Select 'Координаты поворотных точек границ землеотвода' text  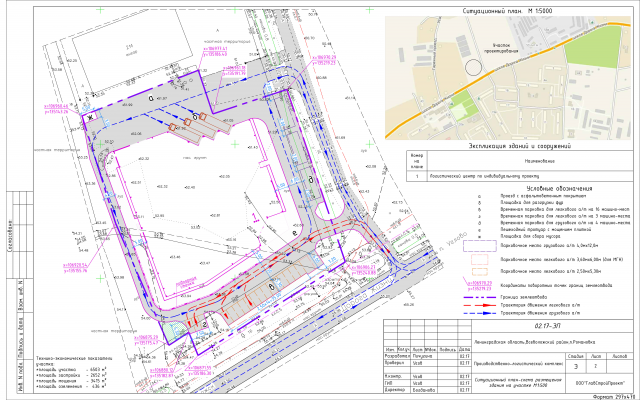pos(556,285)
